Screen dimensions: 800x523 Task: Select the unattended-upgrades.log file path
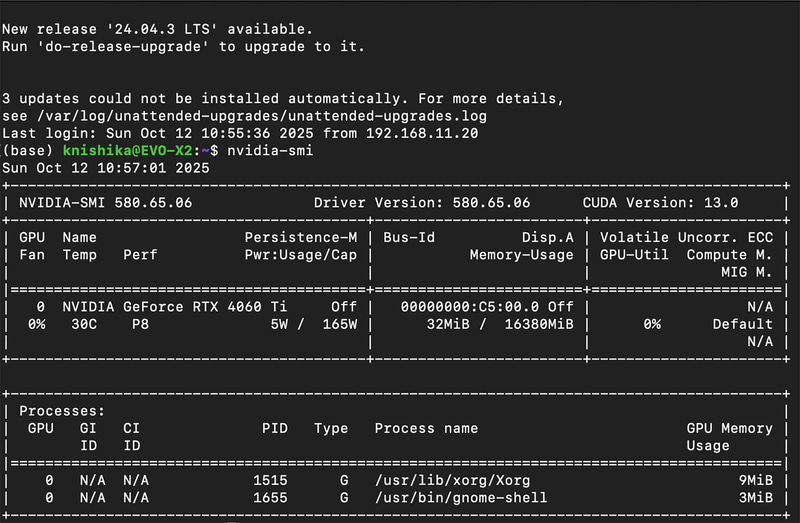click(x=262, y=116)
